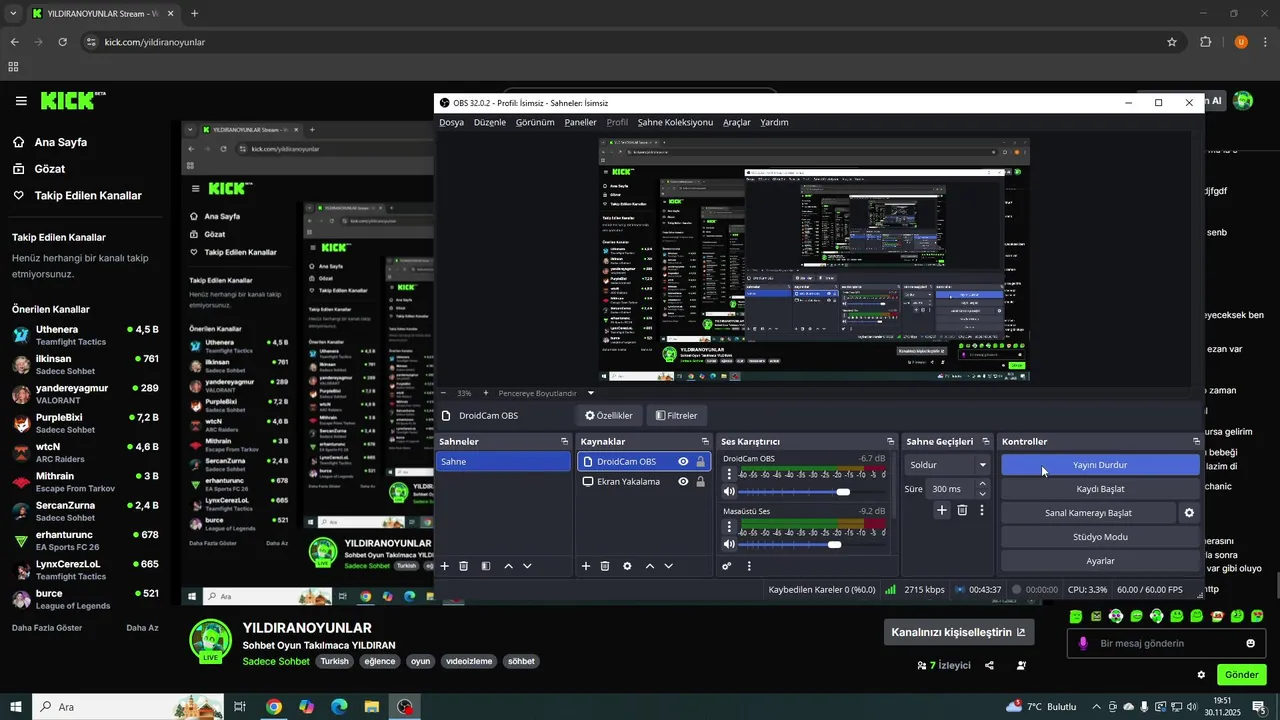Add a new source in Kaynaklar panel
The image size is (1280, 720).
coord(586,566)
